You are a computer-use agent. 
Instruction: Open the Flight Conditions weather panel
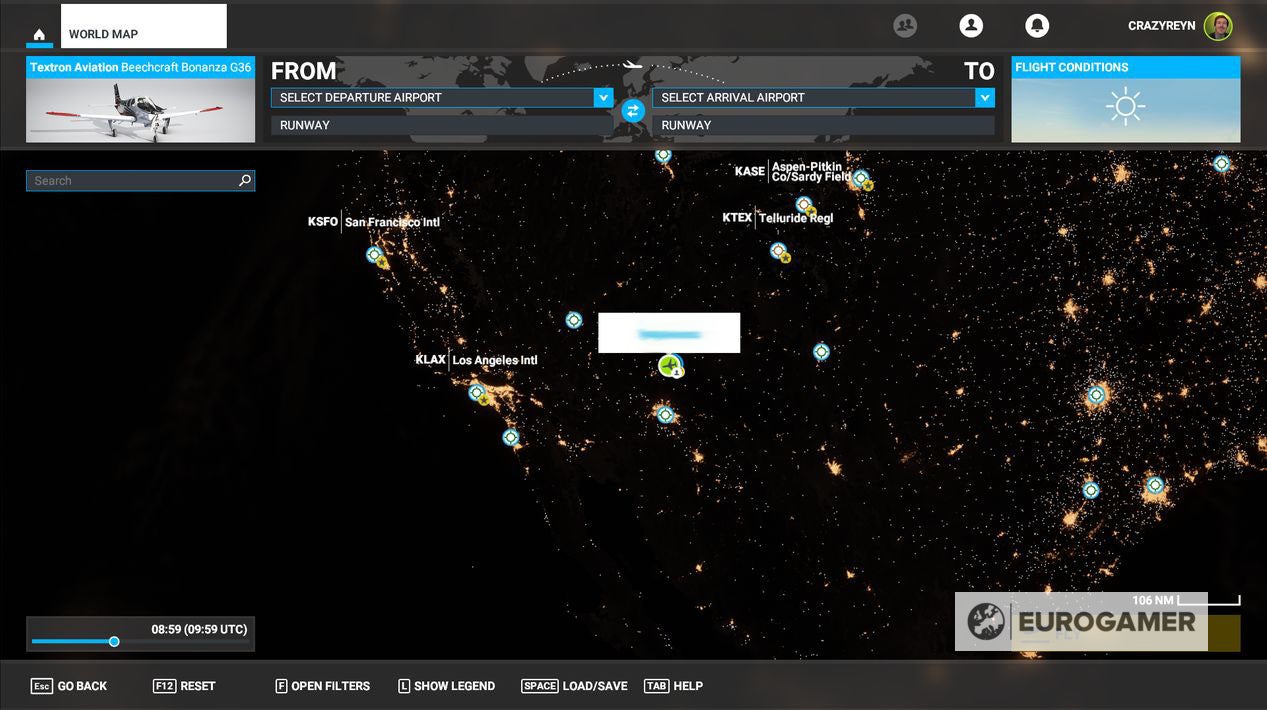pos(1125,100)
